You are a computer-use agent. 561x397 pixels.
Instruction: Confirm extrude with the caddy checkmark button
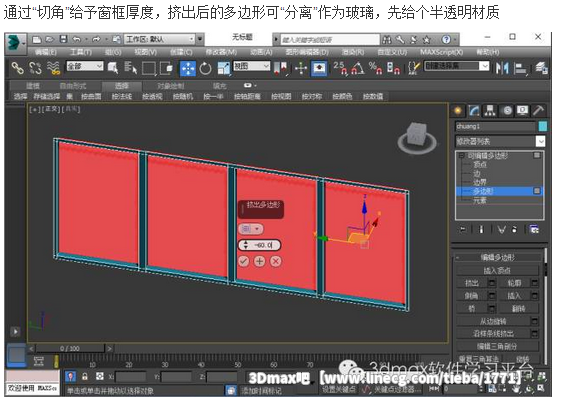(x=244, y=261)
